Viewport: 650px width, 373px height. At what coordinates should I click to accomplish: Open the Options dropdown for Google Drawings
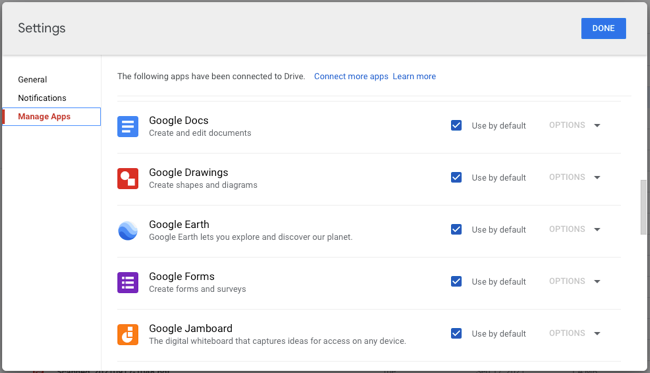point(575,177)
